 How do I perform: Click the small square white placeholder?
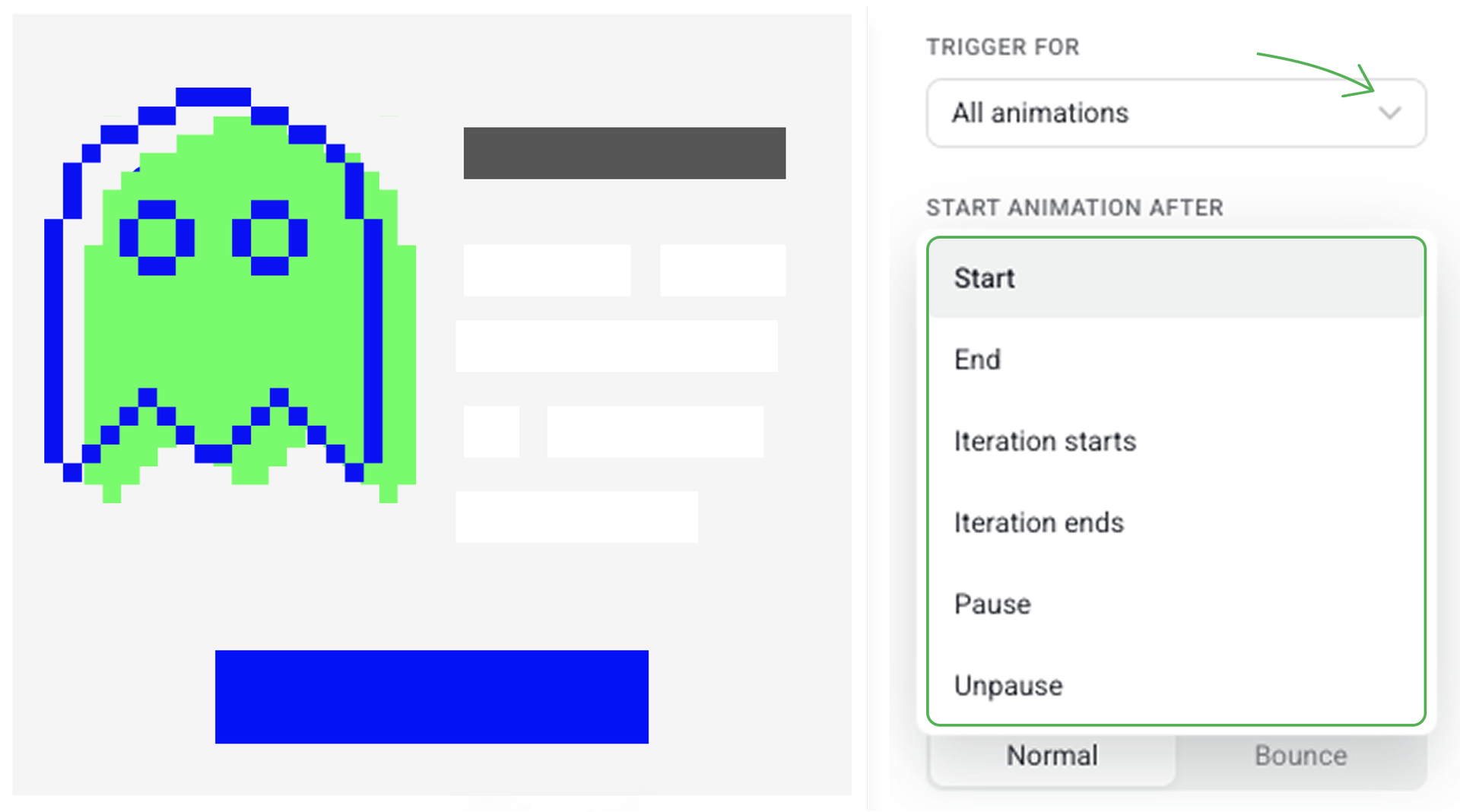click(x=491, y=431)
